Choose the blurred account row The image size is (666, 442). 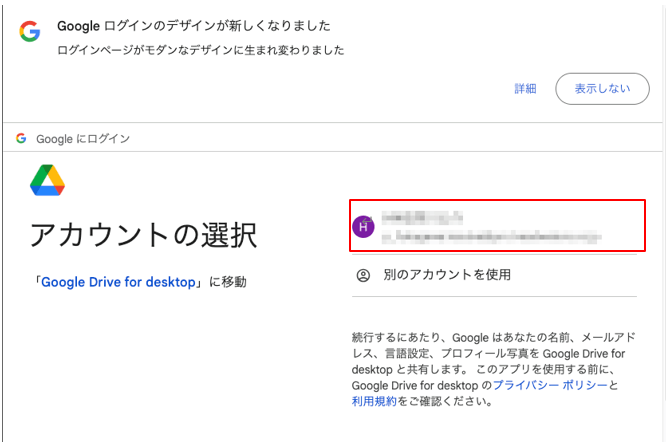[x=497, y=225]
